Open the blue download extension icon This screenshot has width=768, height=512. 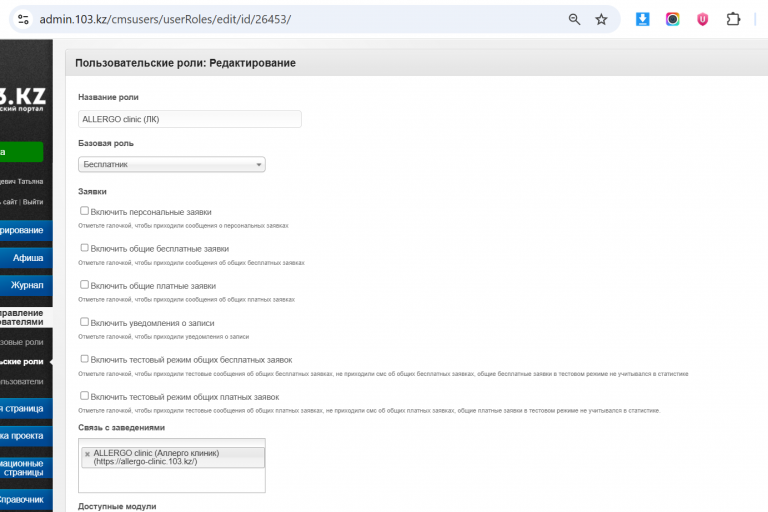pos(642,19)
